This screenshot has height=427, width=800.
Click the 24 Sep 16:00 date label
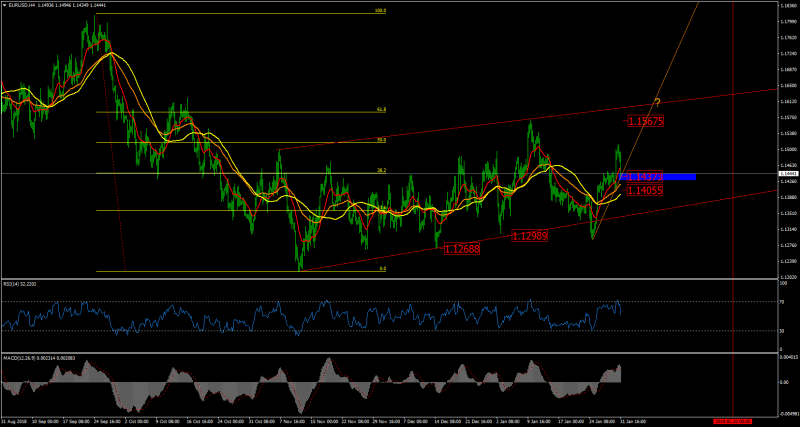(107, 422)
